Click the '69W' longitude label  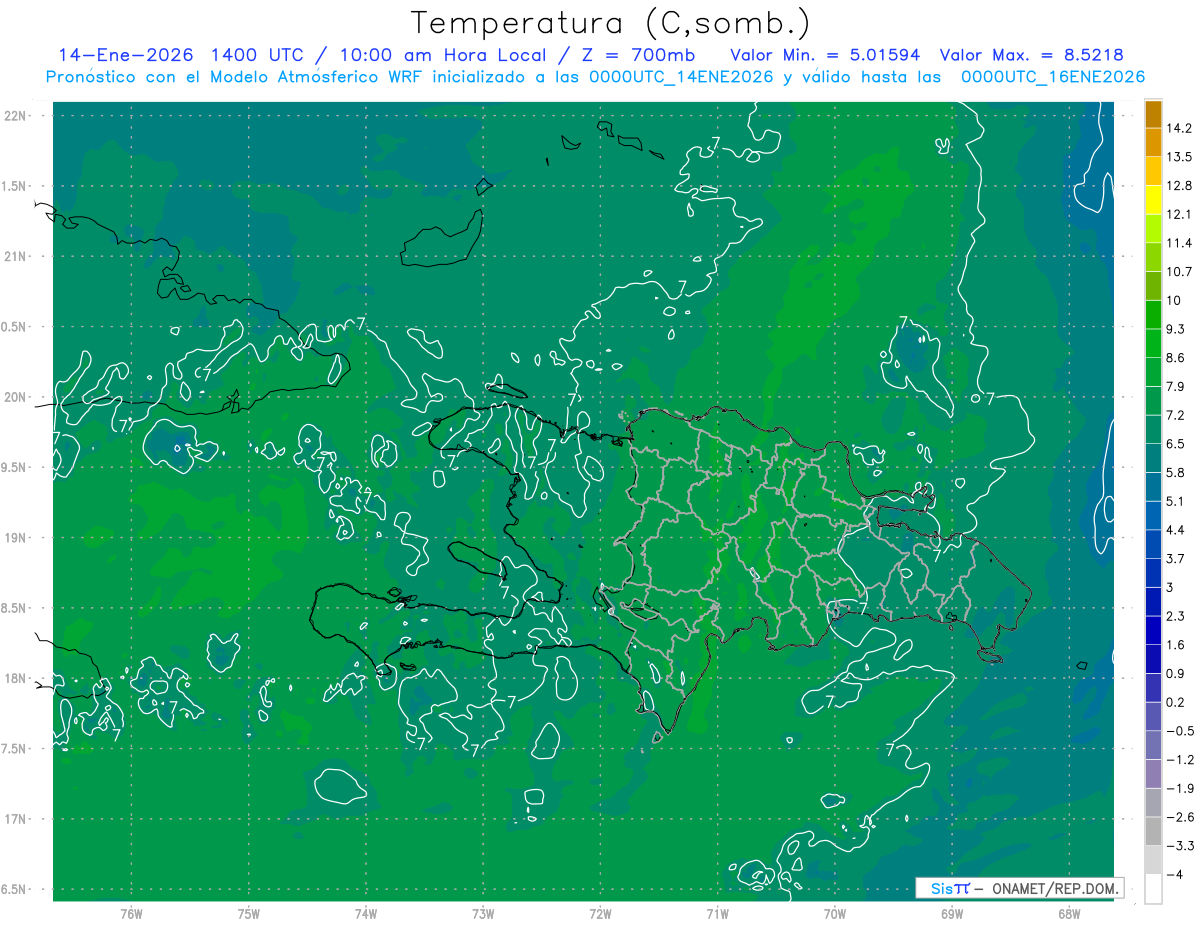(x=952, y=915)
